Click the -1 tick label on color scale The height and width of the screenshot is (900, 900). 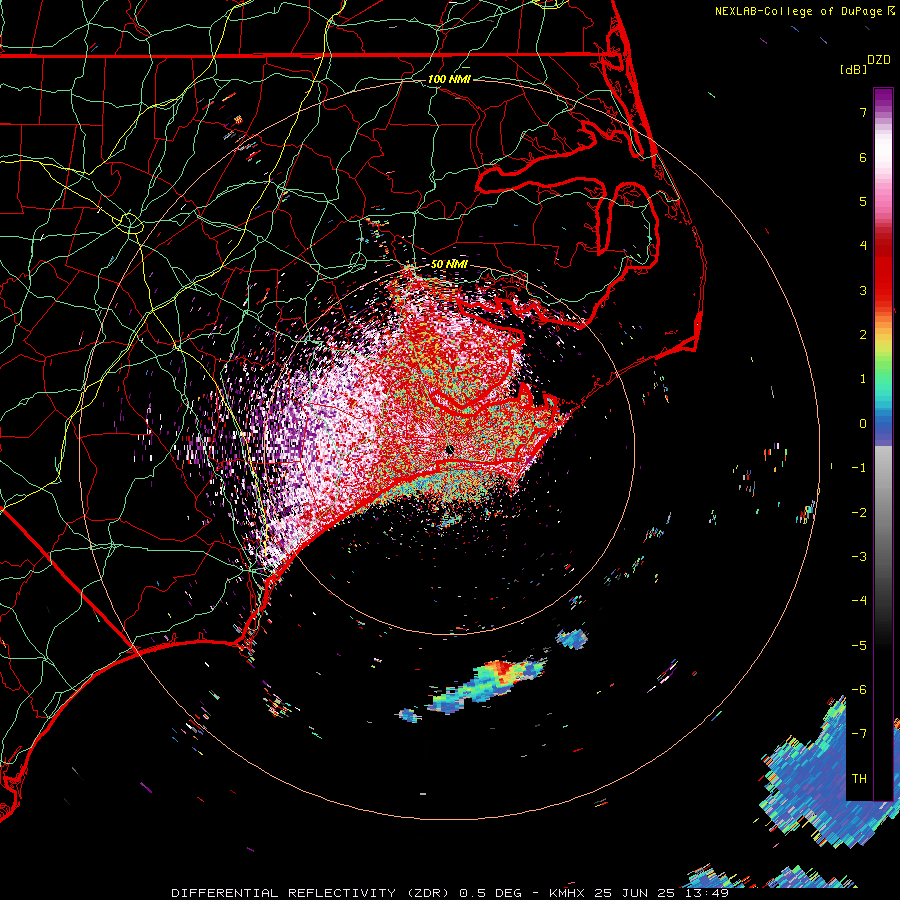[859, 468]
